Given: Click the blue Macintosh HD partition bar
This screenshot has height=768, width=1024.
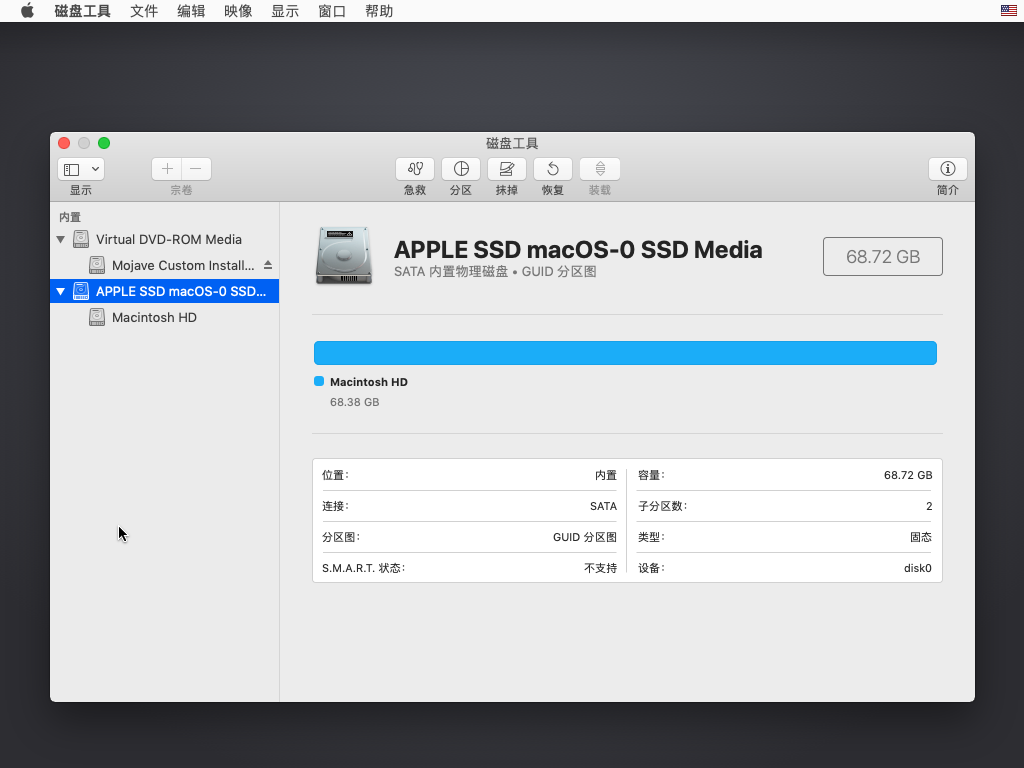Looking at the screenshot, I should [x=625, y=353].
